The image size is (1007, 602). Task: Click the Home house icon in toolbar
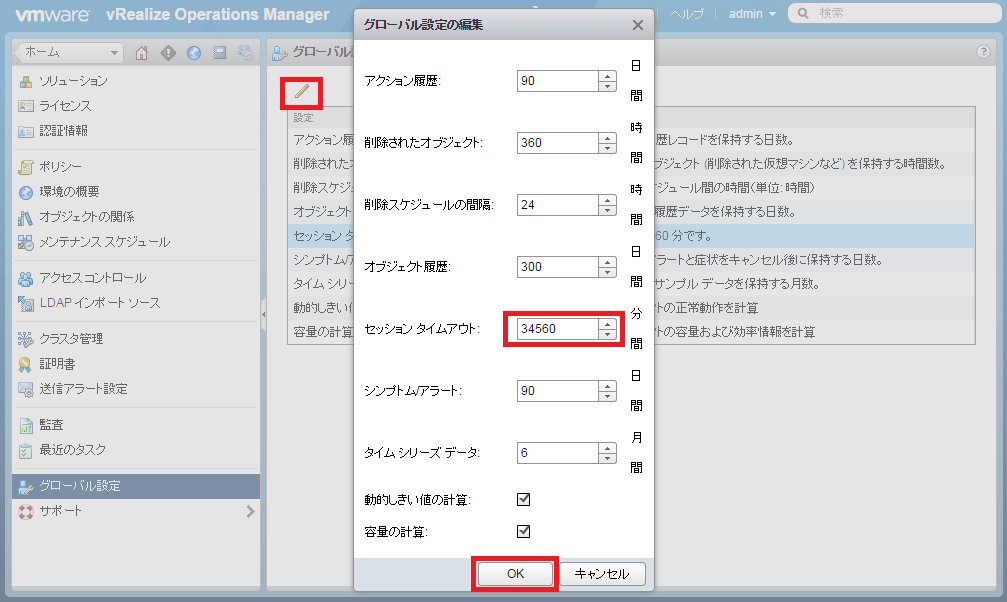pyautogui.click(x=141, y=53)
